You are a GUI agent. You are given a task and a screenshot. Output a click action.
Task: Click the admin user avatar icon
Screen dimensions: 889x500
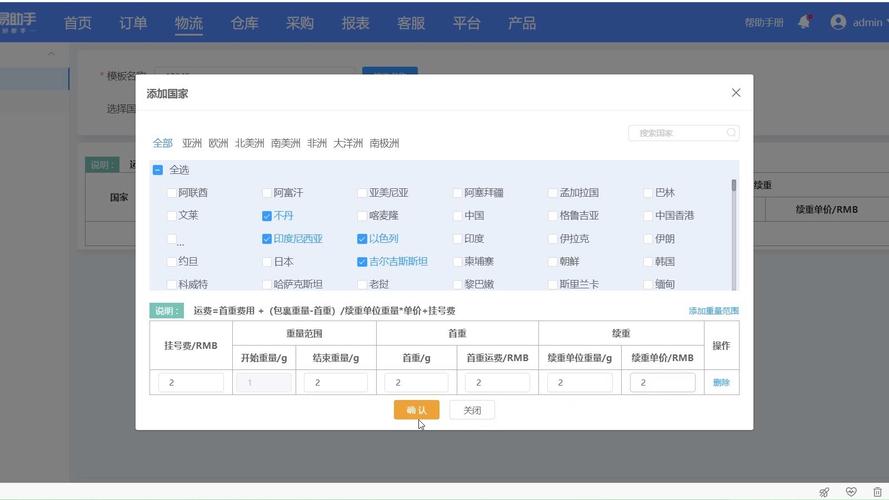pyautogui.click(x=838, y=22)
